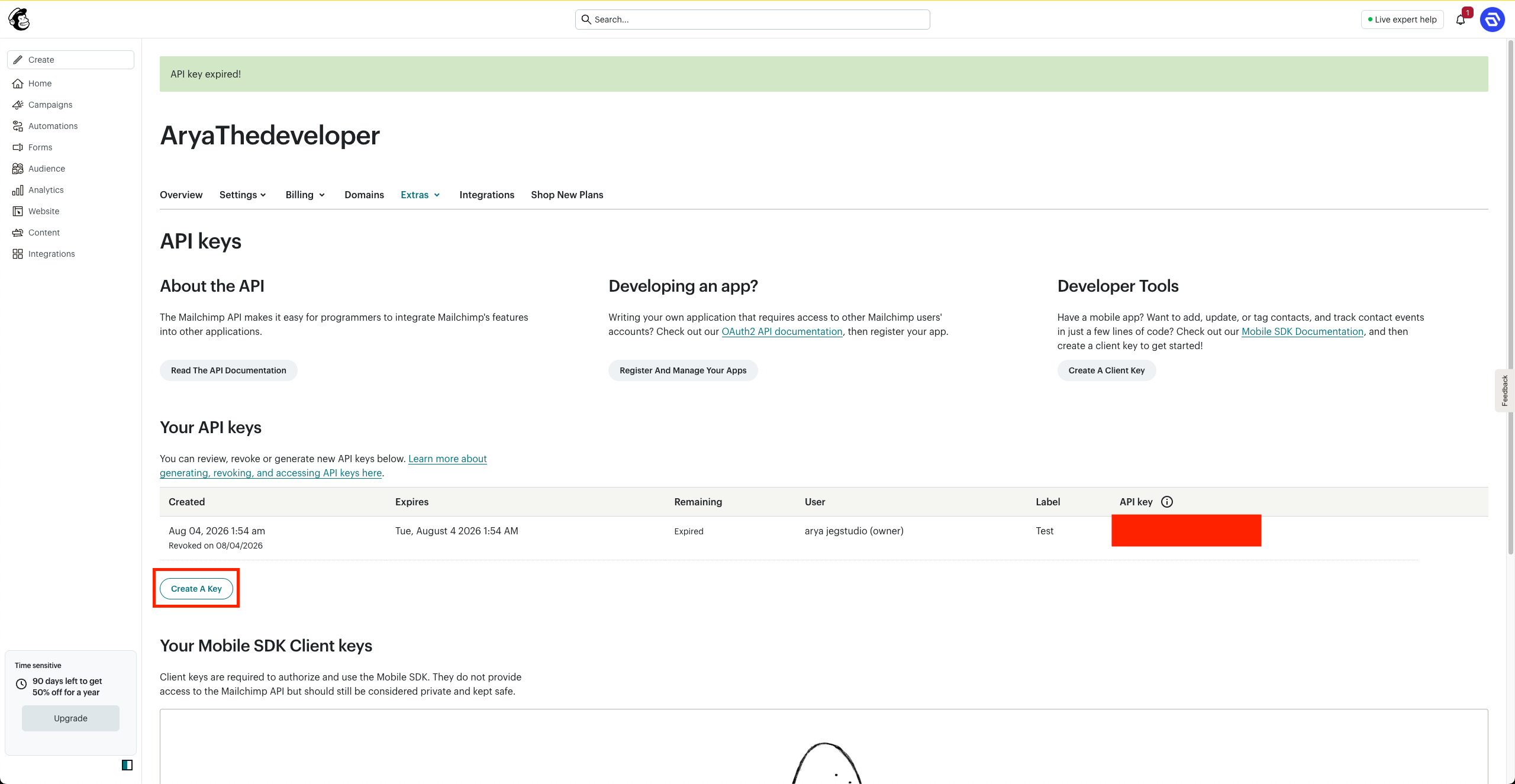Open the OAuth2 API documentation link

[x=782, y=331]
